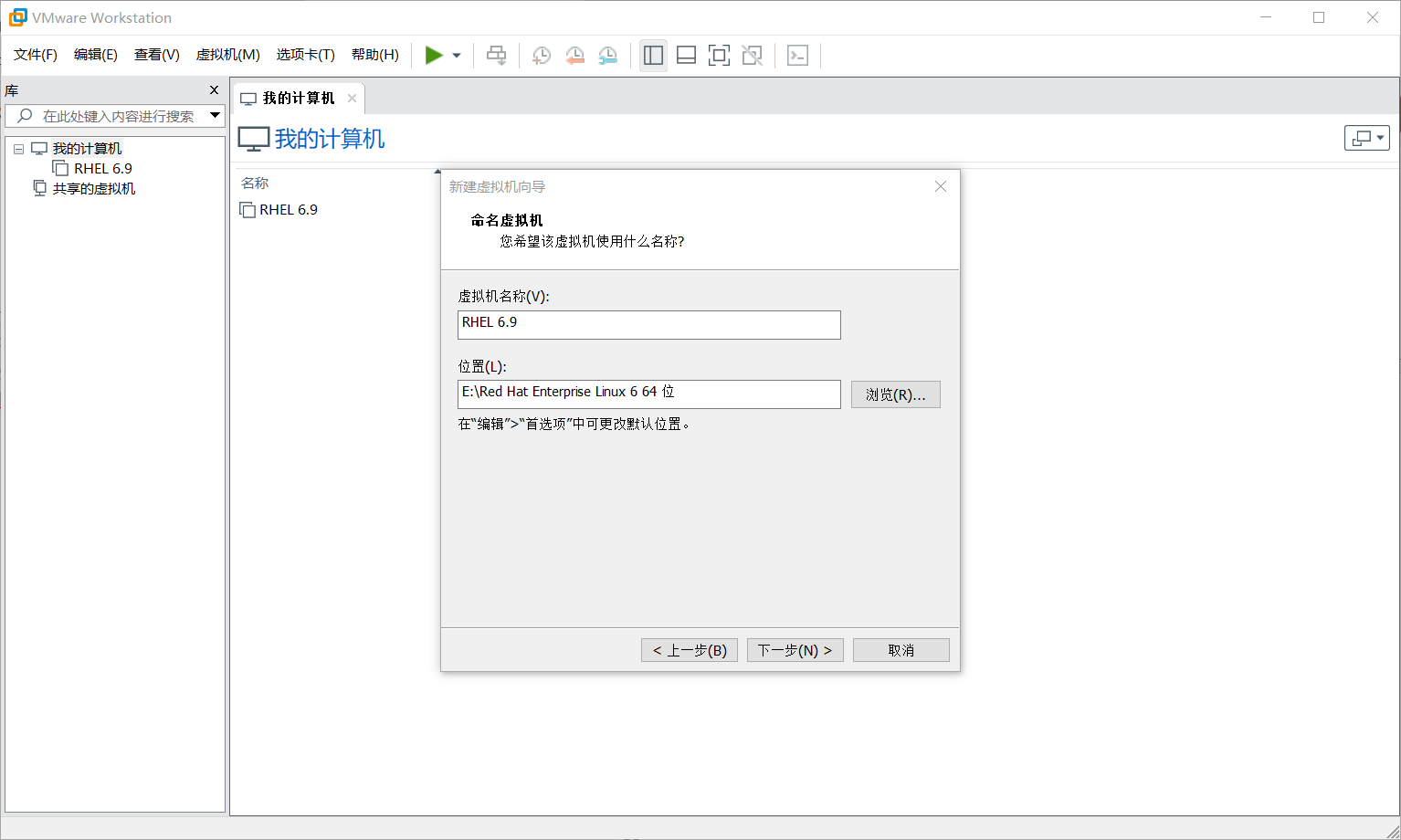This screenshot has height=840, width=1401.
Task: Click the large 我的计算机 heading
Action: coord(330,139)
